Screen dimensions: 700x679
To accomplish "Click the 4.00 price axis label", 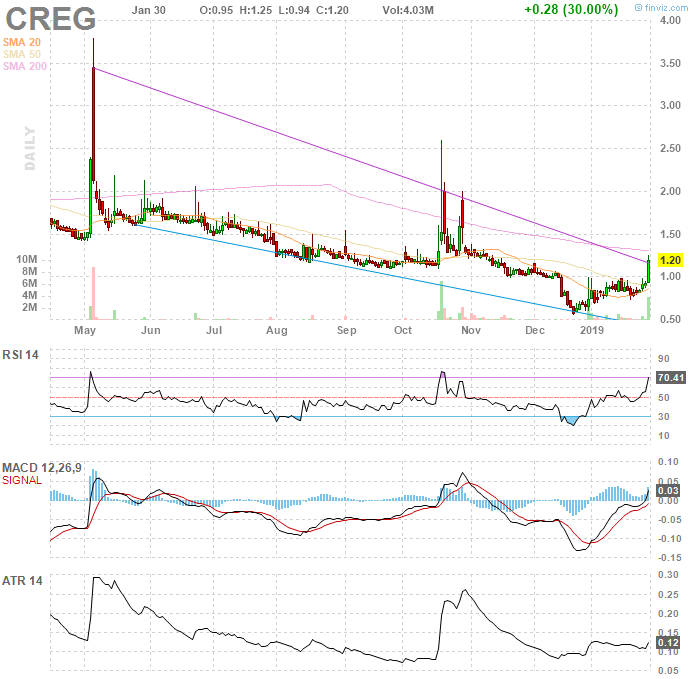I will [670, 20].
